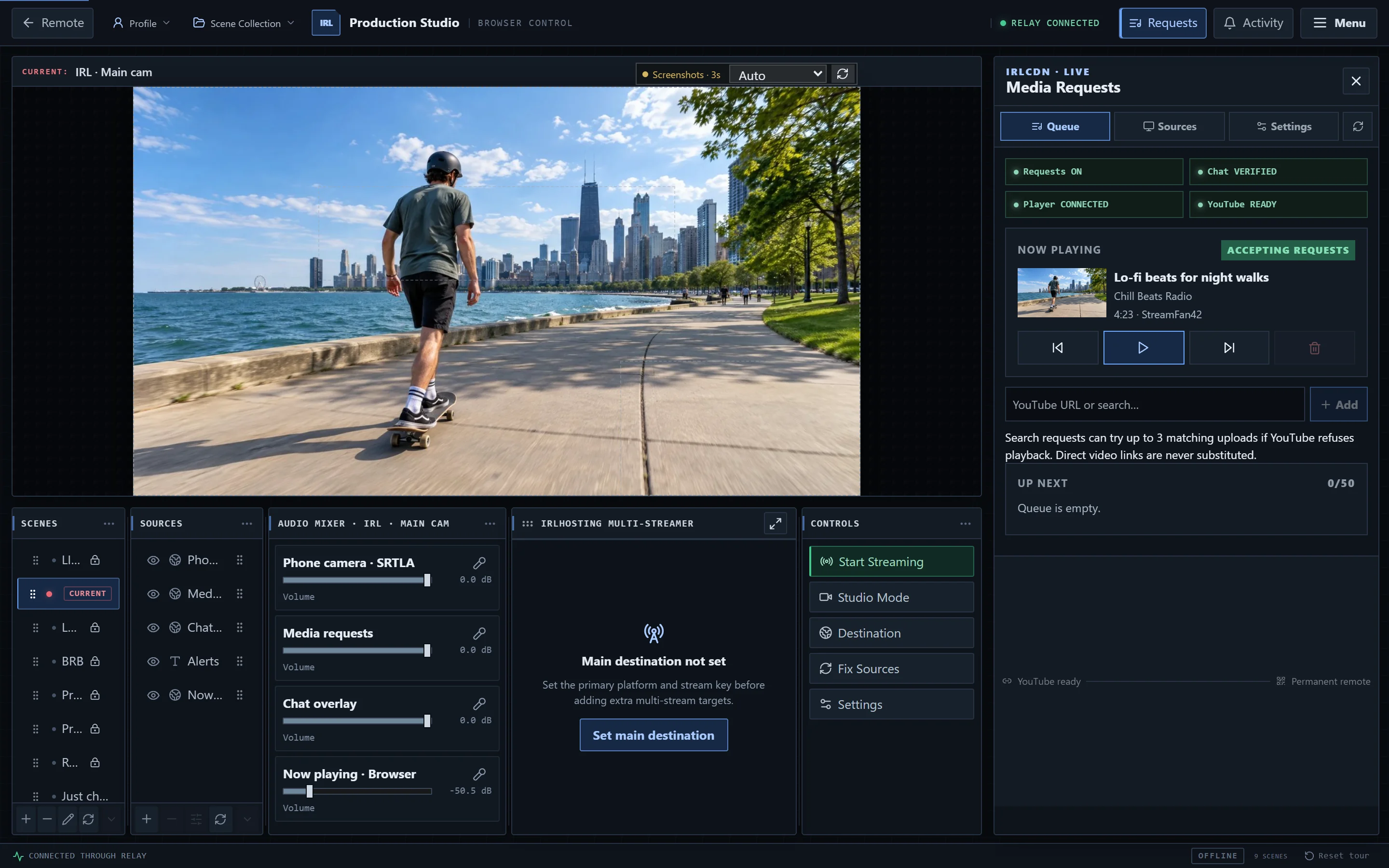Screen dimensions: 1389x868
Task: Toggle visibility of Alerts source
Action: coord(153,661)
